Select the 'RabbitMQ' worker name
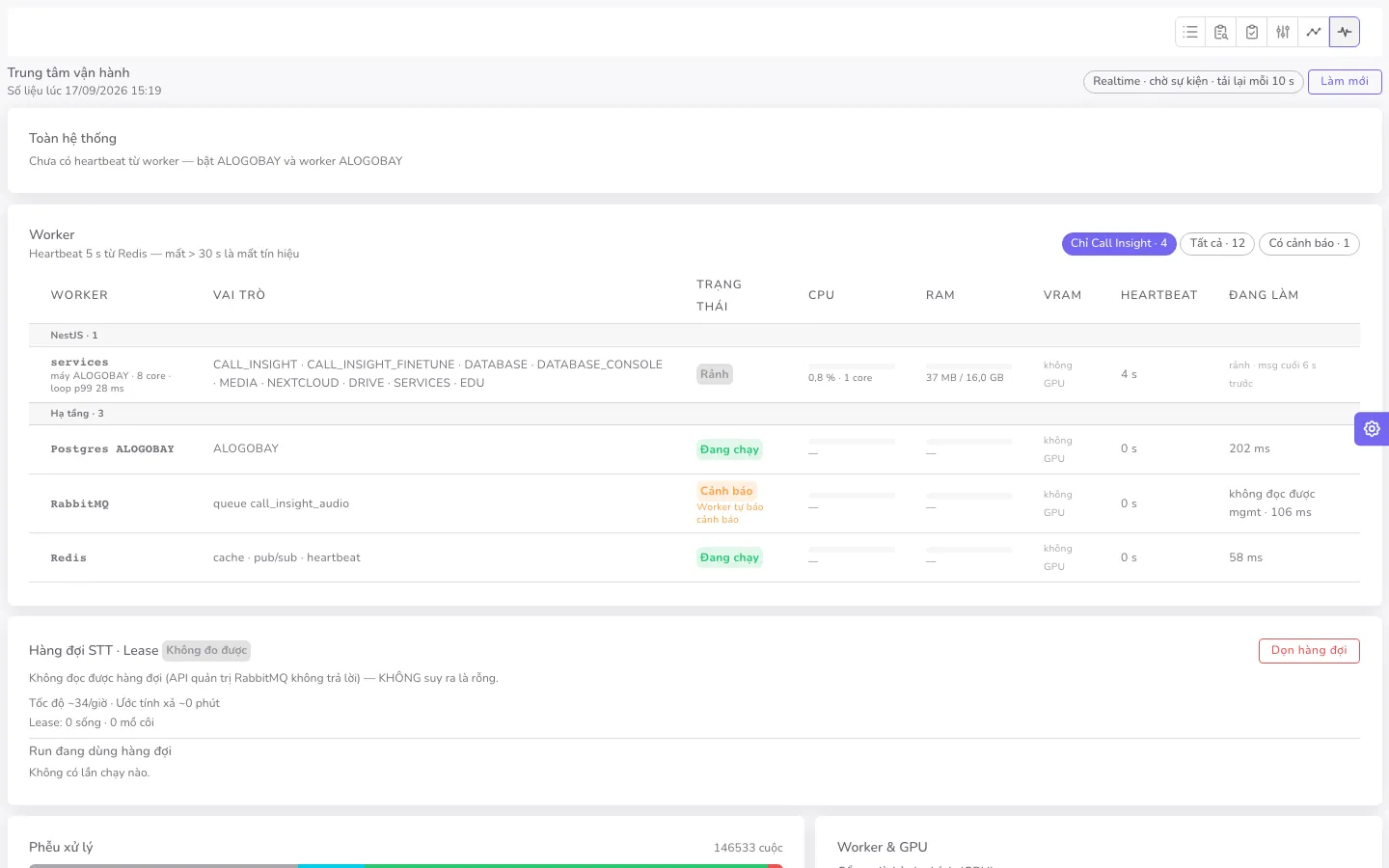Viewport: 1389px width, 868px height. pos(79,503)
